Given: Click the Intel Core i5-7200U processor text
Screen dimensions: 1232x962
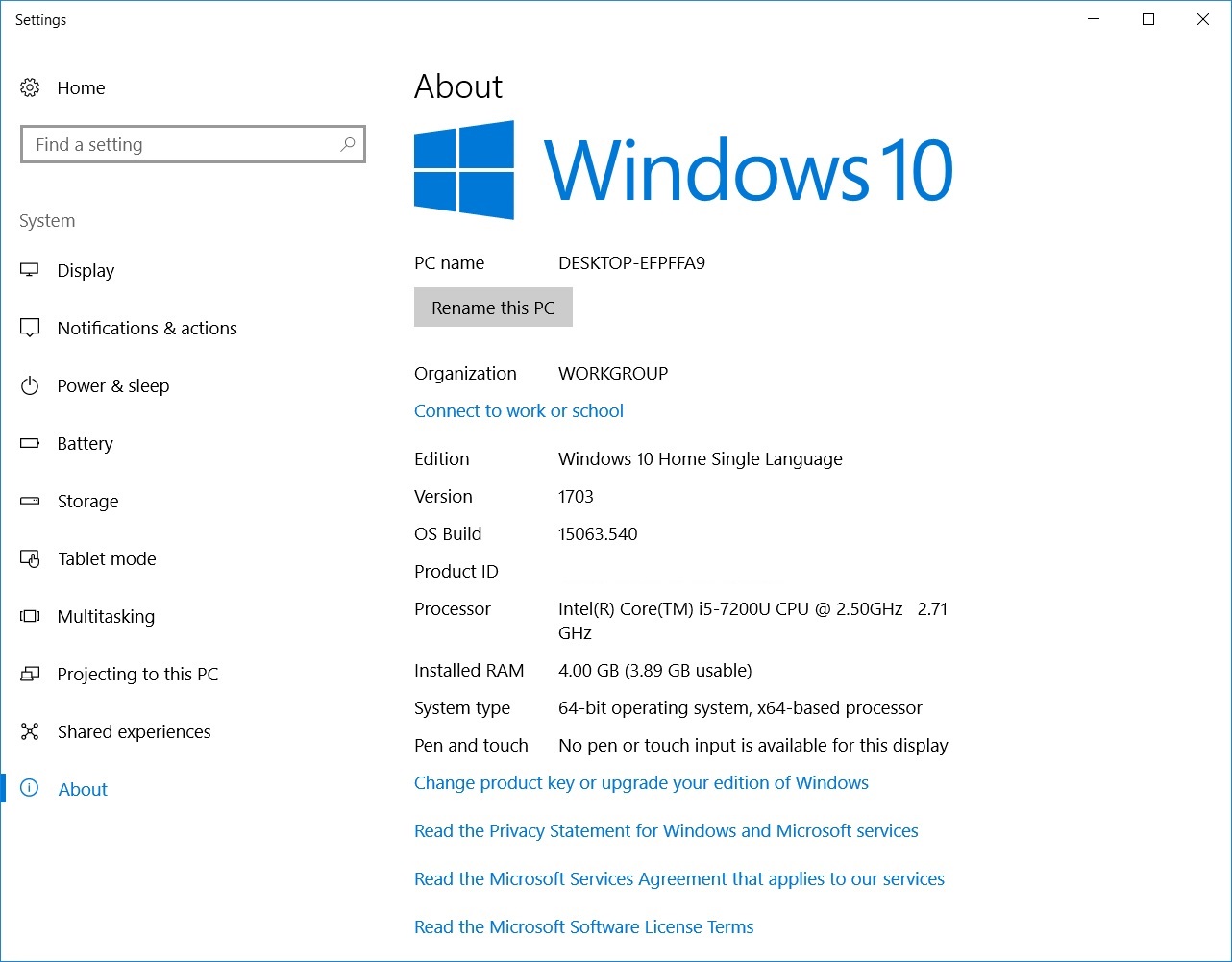Looking at the screenshot, I should pyautogui.click(x=752, y=620).
